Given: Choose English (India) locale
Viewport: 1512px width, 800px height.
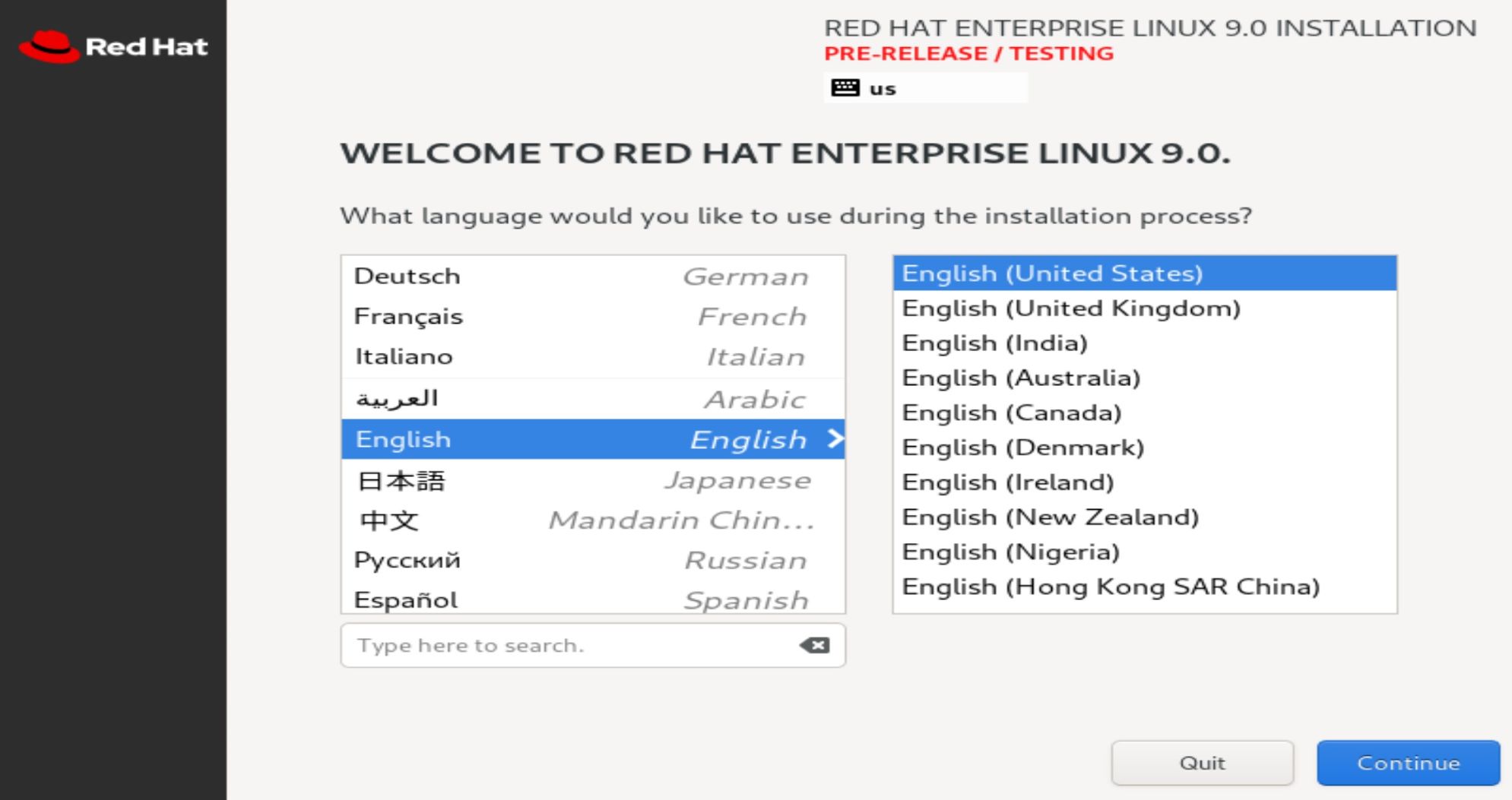Looking at the screenshot, I should [x=1145, y=343].
